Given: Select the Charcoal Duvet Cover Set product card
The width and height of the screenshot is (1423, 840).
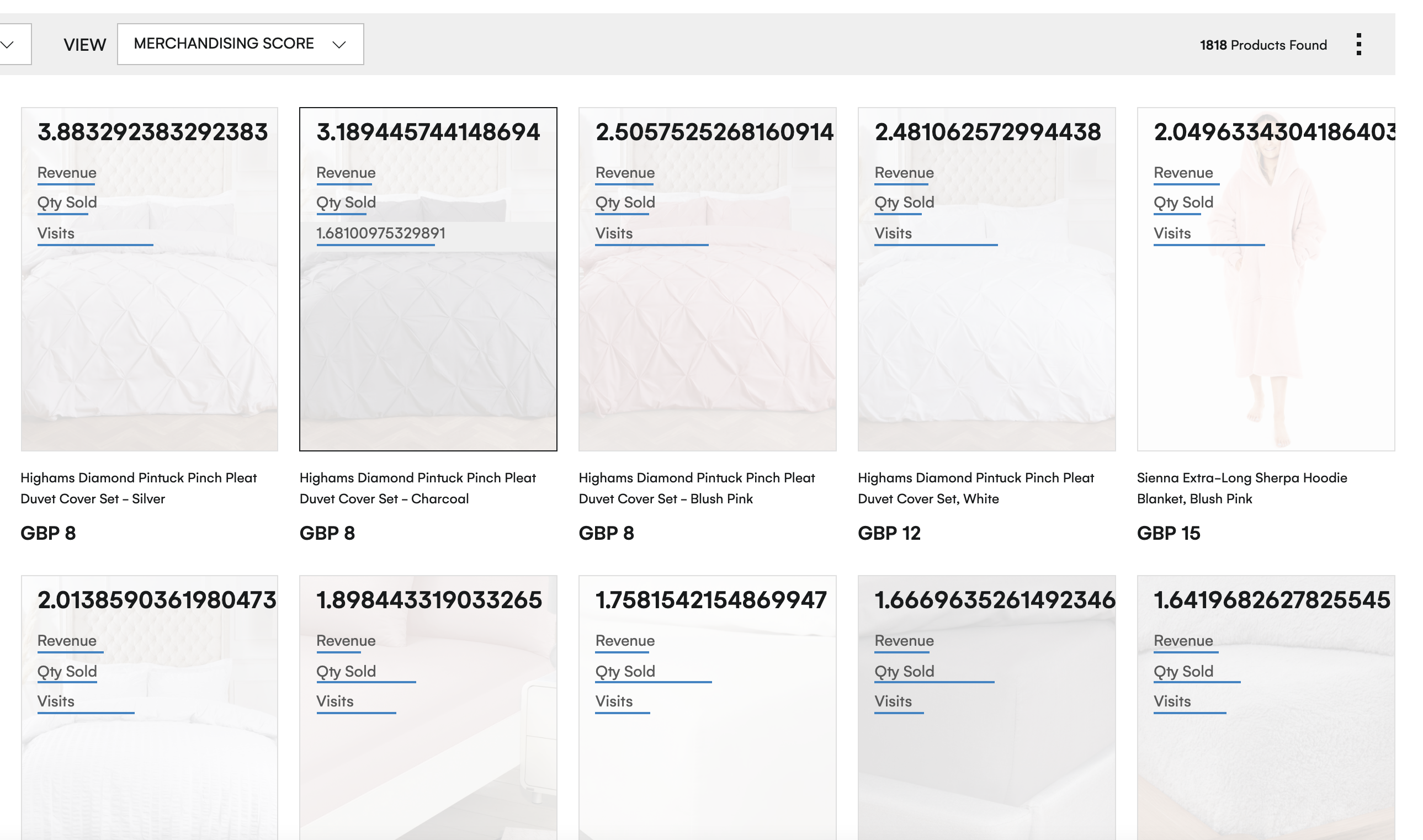Looking at the screenshot, I should pos(428,279).
